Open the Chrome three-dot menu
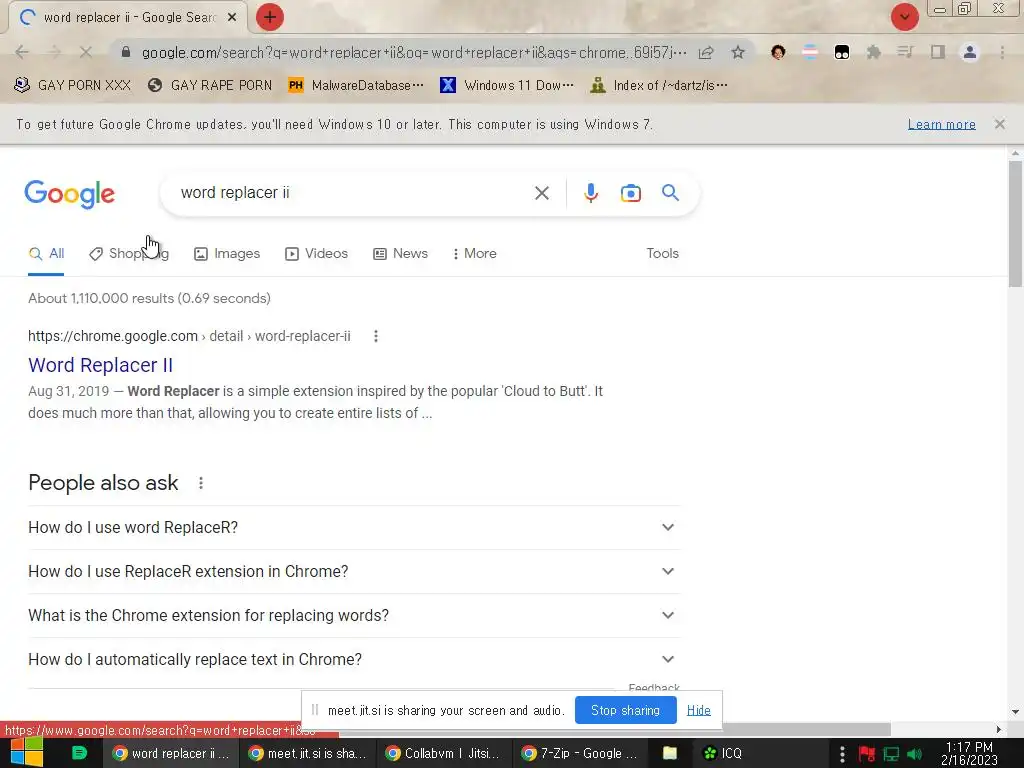 click(x=1002, y=52)
